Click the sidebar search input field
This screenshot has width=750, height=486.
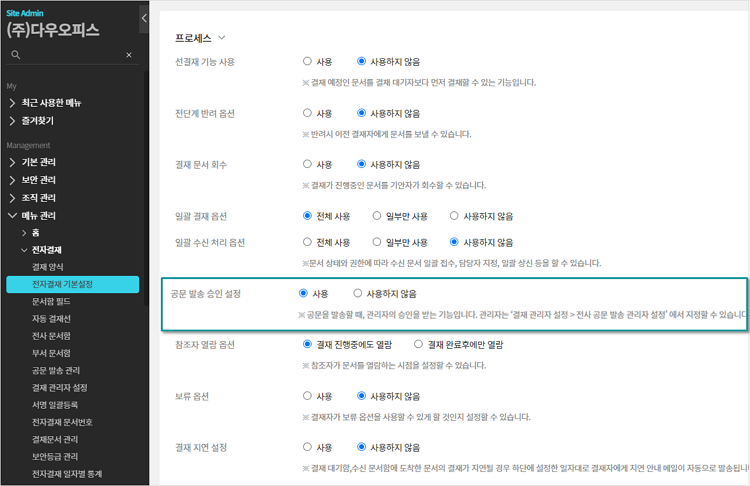70,55
